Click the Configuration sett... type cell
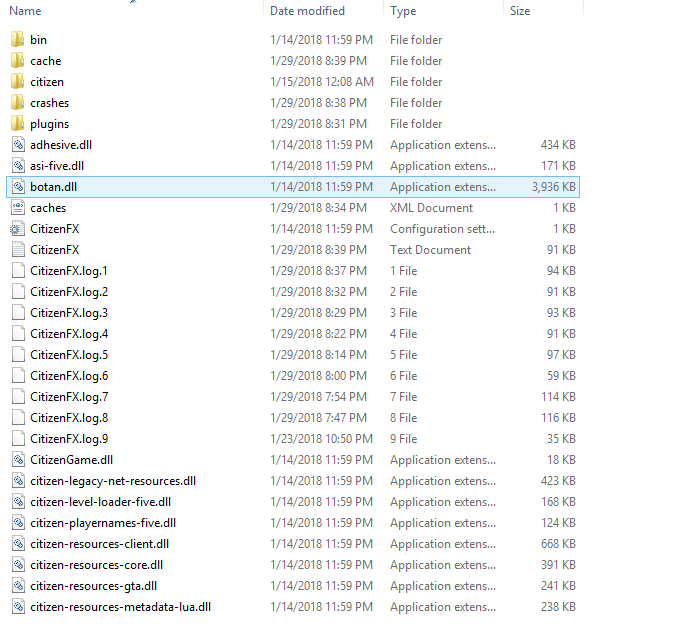Viewport: 695px width, 627px height. point(442,229)
